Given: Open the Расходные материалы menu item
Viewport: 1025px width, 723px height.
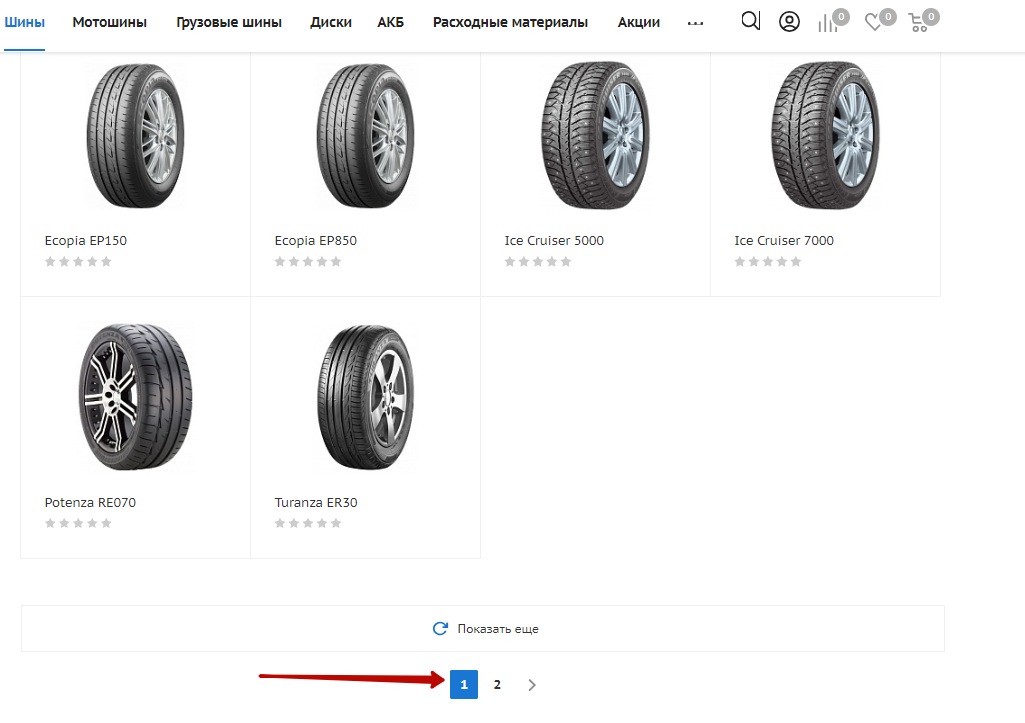Looking at the screenshot, I should pos(510,22).
